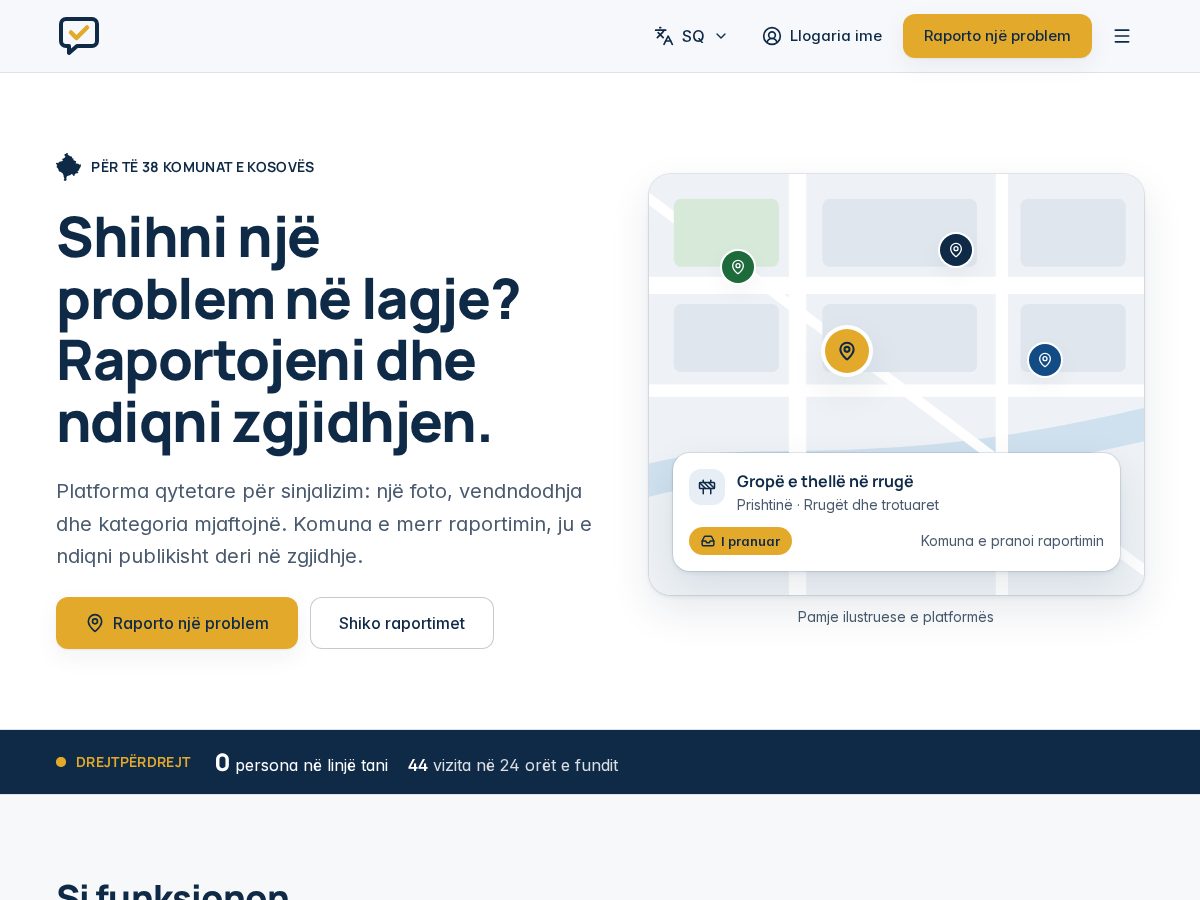Click Shiko raportimet button
The image size is (1200, 900).
click(402, 623)
